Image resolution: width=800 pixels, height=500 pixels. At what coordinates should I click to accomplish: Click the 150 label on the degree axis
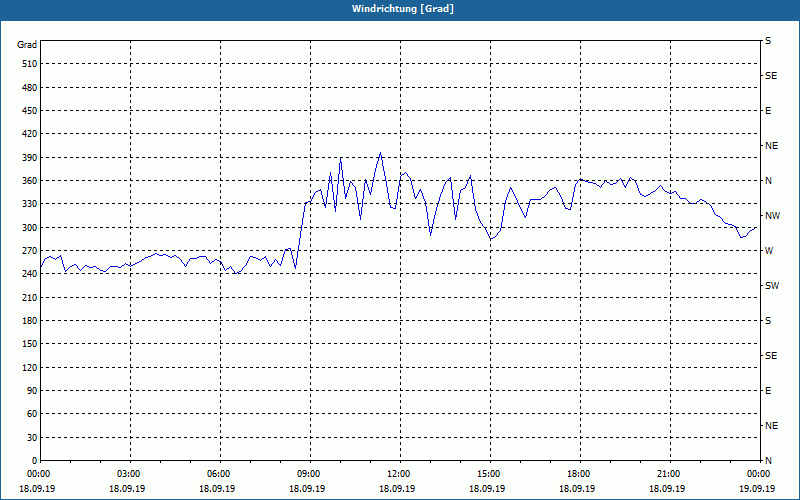point(30,344)
